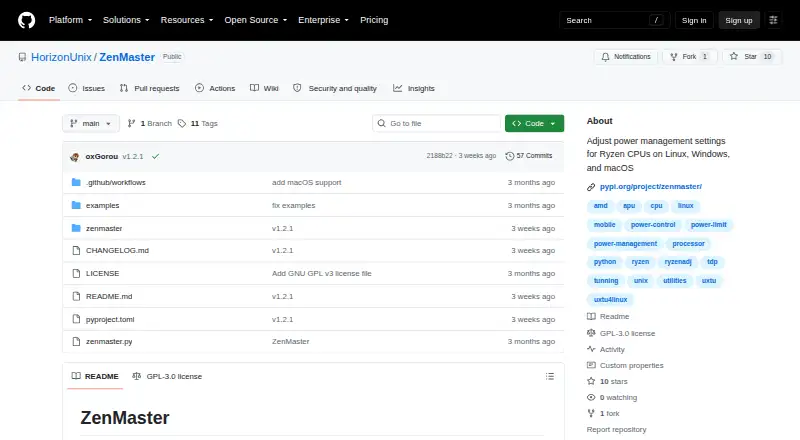Open oxGorou author link

pyautogui.click(x=102, y=156)
